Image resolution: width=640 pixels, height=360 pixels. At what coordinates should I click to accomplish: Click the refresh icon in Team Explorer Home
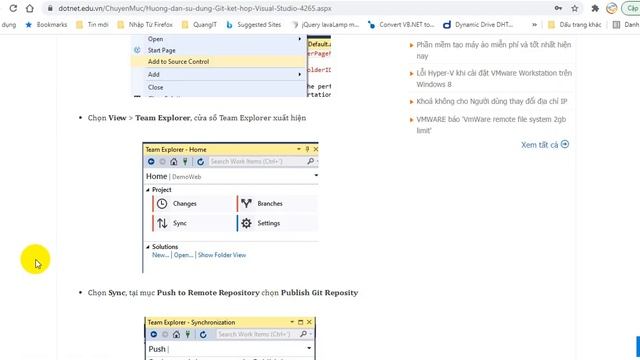pos(200,162)
